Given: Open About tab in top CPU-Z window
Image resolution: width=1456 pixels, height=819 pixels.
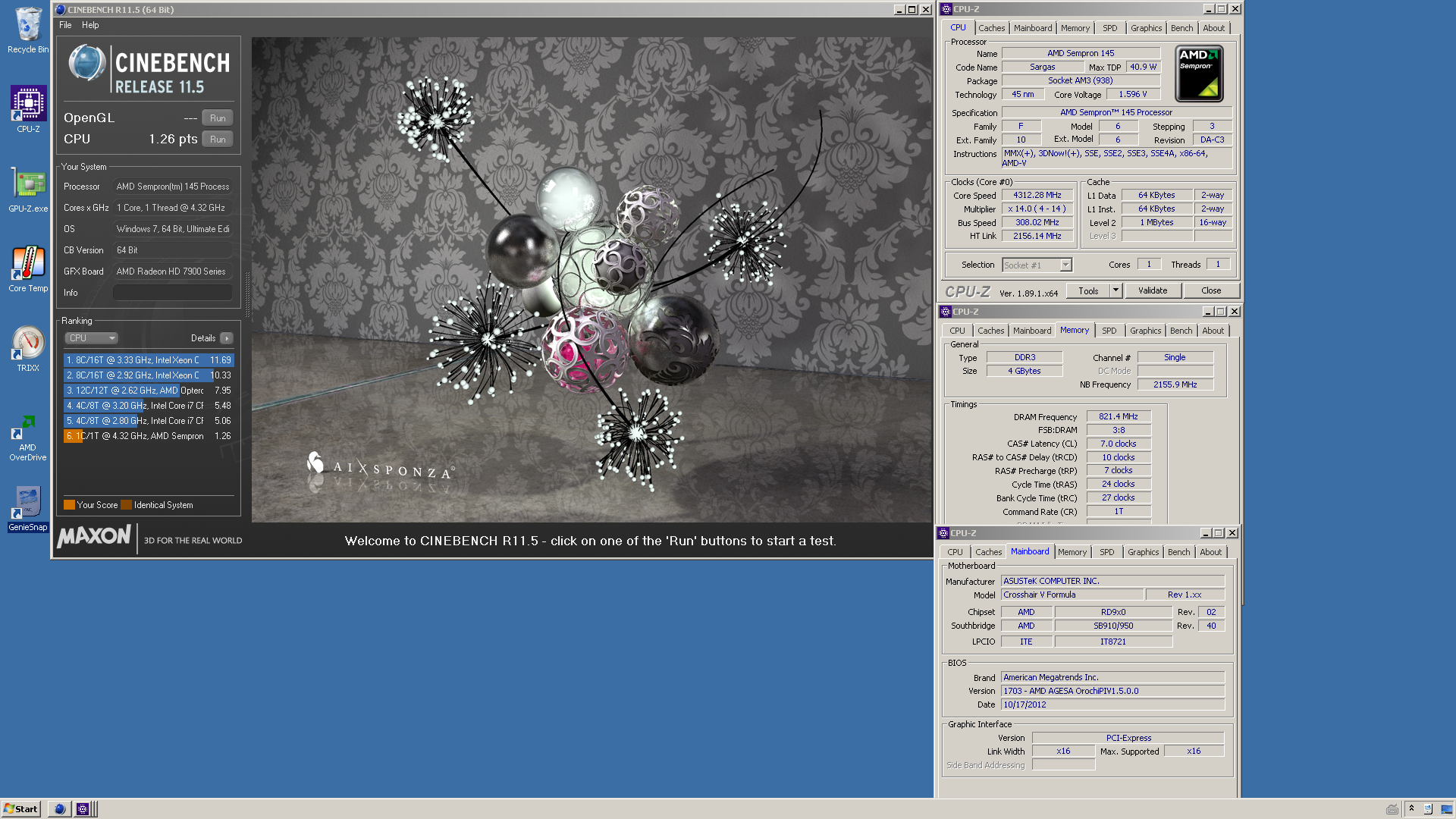Looking at the screenshot, I should 1213,28.
